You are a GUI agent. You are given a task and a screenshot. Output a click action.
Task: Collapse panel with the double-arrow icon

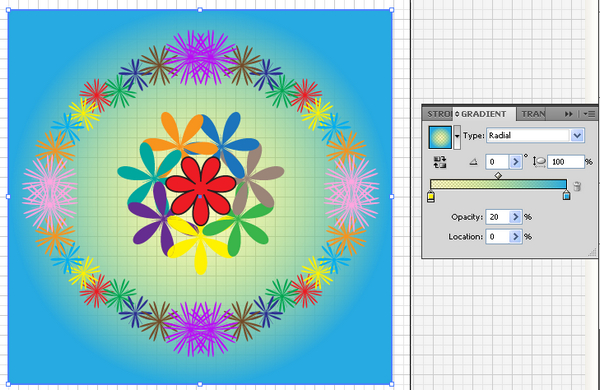click(569, 114)
